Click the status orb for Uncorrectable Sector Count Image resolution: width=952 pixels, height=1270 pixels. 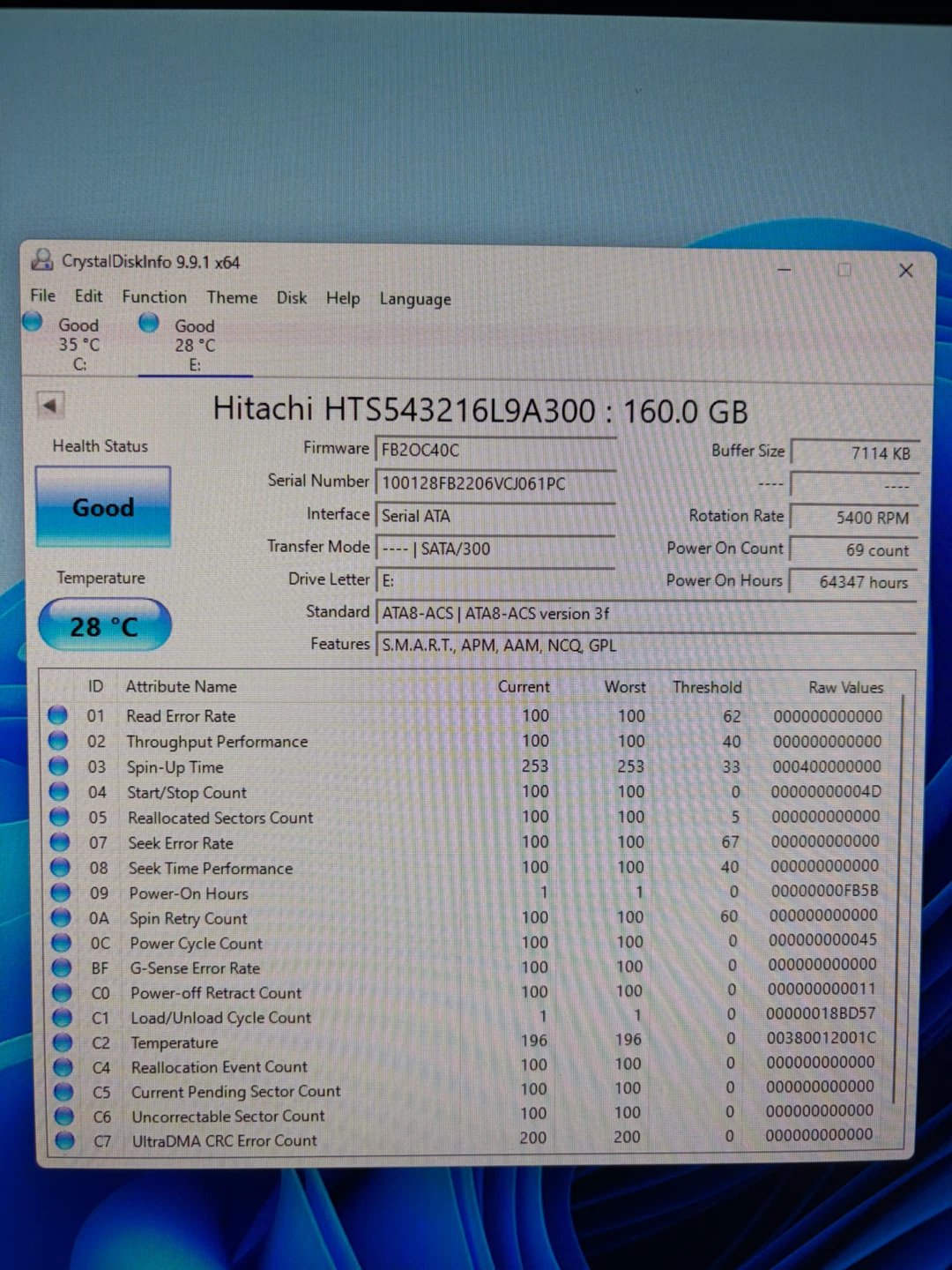64,1116
